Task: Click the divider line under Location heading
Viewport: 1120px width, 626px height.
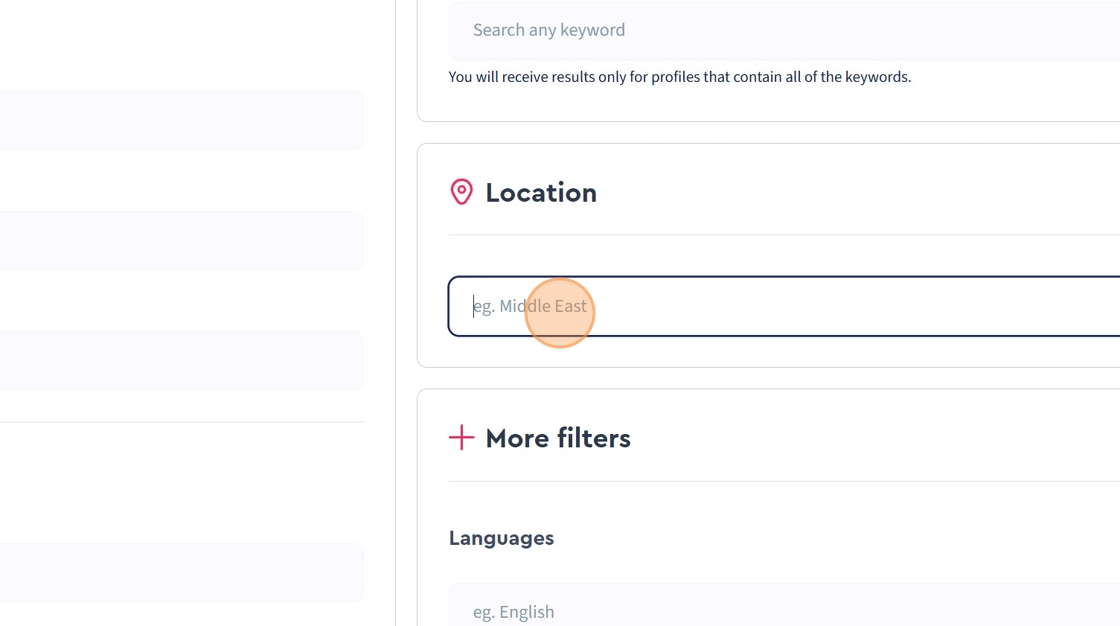Action: (x=780, y=235)
